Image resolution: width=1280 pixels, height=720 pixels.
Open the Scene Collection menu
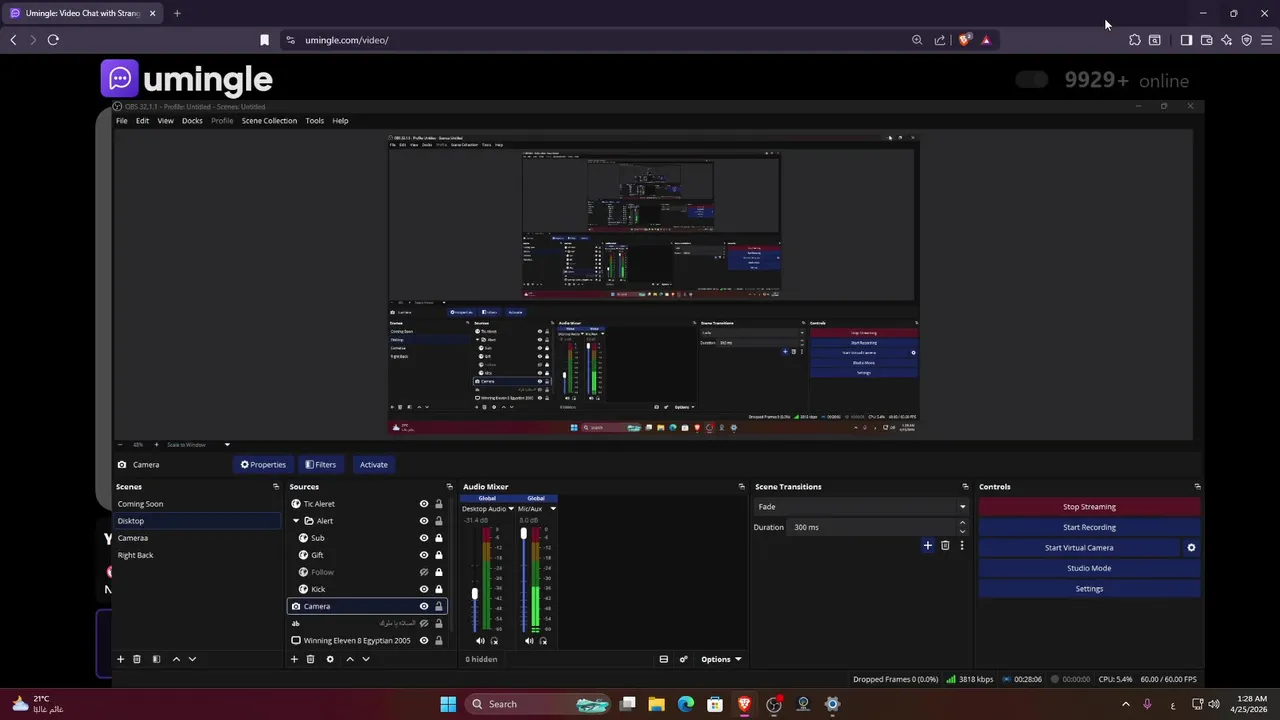269,121
